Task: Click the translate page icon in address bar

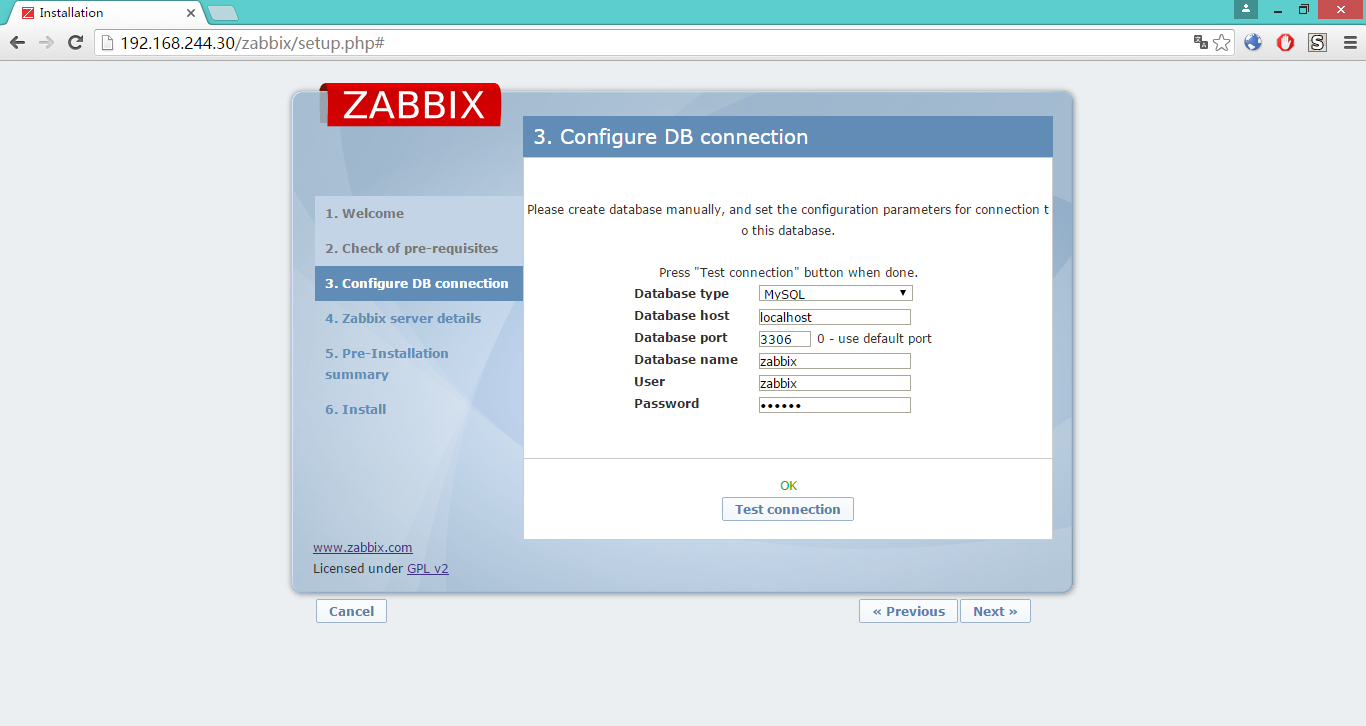Action: tap(1201, 43)
